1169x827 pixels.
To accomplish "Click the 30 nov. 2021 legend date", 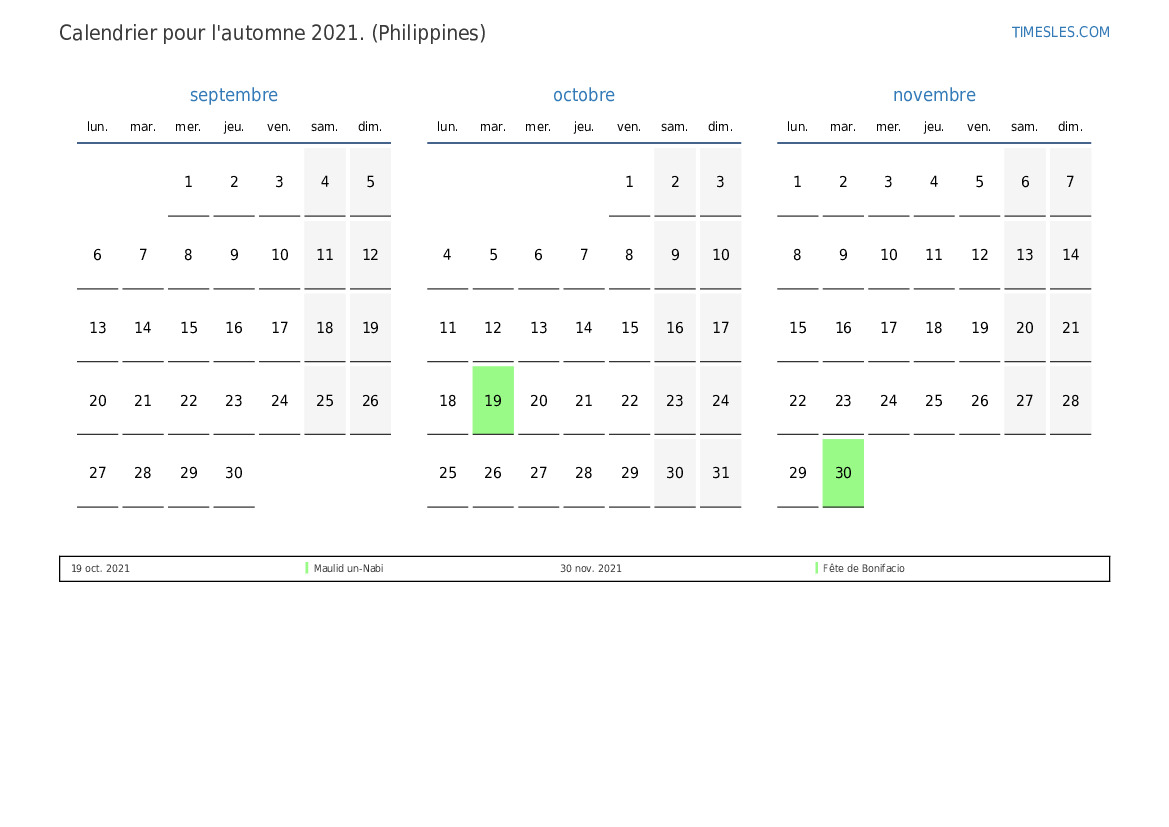I will click(x=591, y=569).
